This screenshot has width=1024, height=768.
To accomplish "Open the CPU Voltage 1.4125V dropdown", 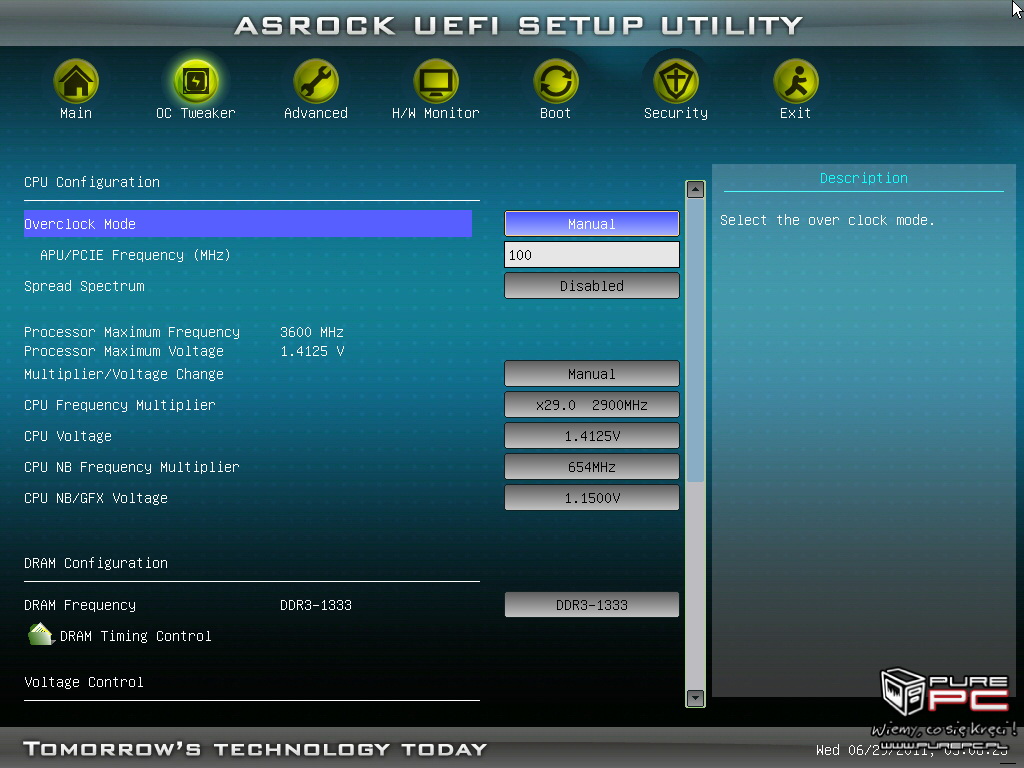I will (x=592, y=436).
